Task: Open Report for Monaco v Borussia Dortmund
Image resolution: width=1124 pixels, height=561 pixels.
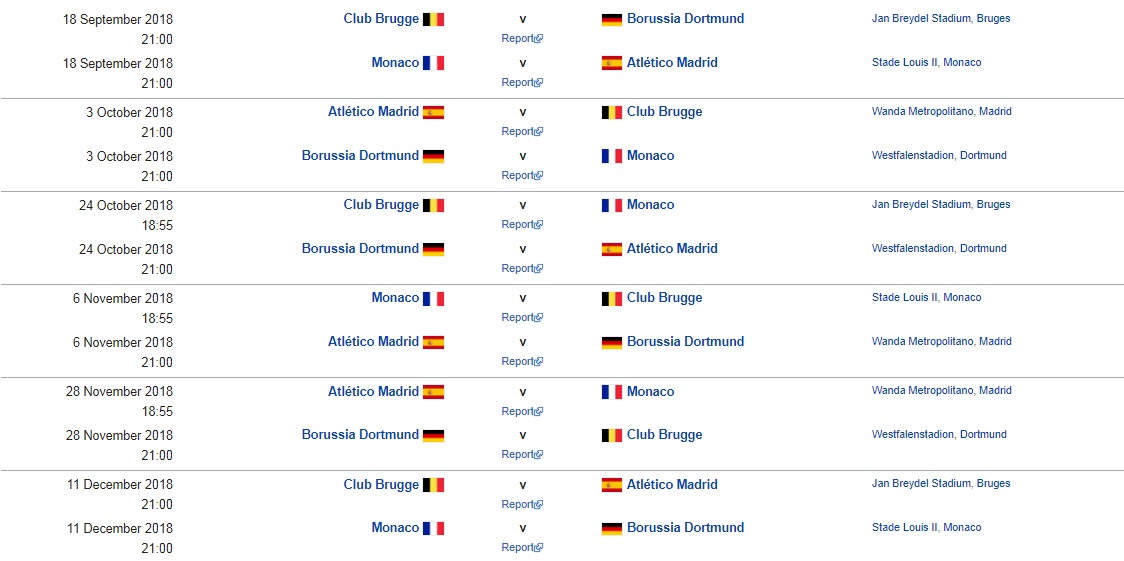Action: (519, 548)
